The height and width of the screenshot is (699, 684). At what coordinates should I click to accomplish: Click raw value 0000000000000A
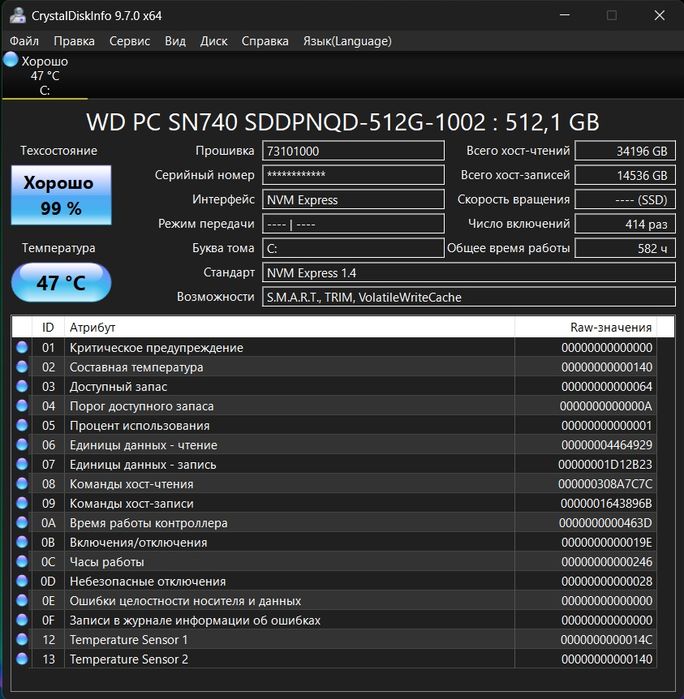click(x=606, y=406)
